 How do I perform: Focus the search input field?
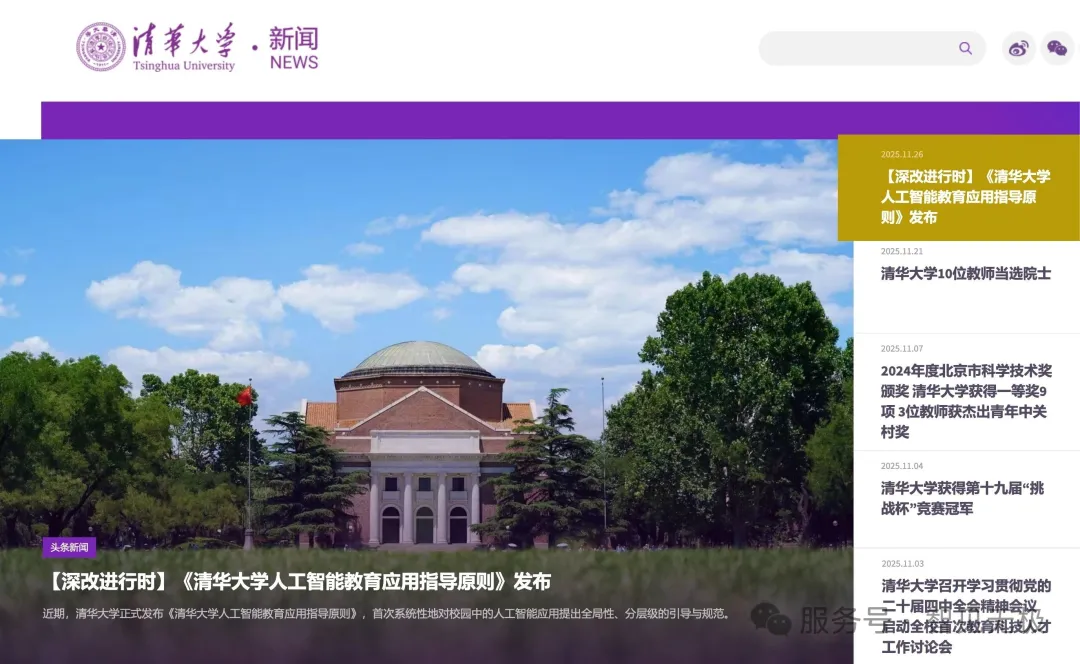click(872, 48)
